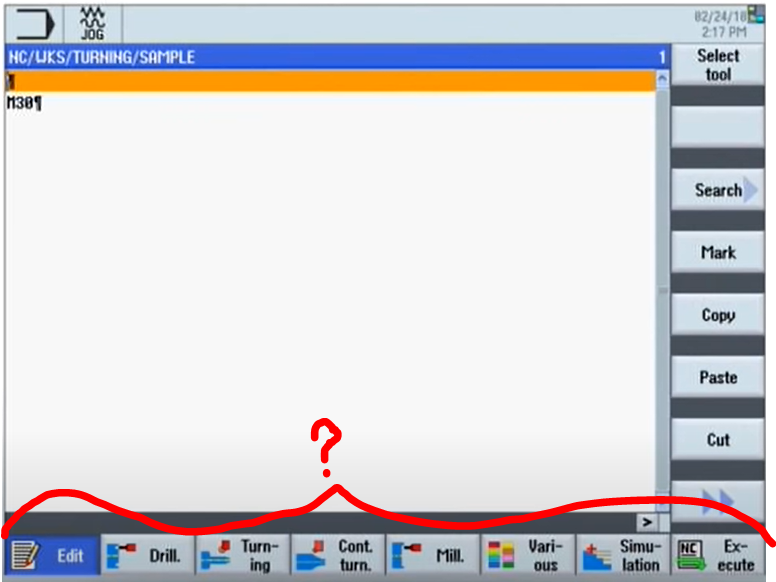Click the NC Execute icon
The height and width of the screenshot is (582, 776).
(690, 555)
